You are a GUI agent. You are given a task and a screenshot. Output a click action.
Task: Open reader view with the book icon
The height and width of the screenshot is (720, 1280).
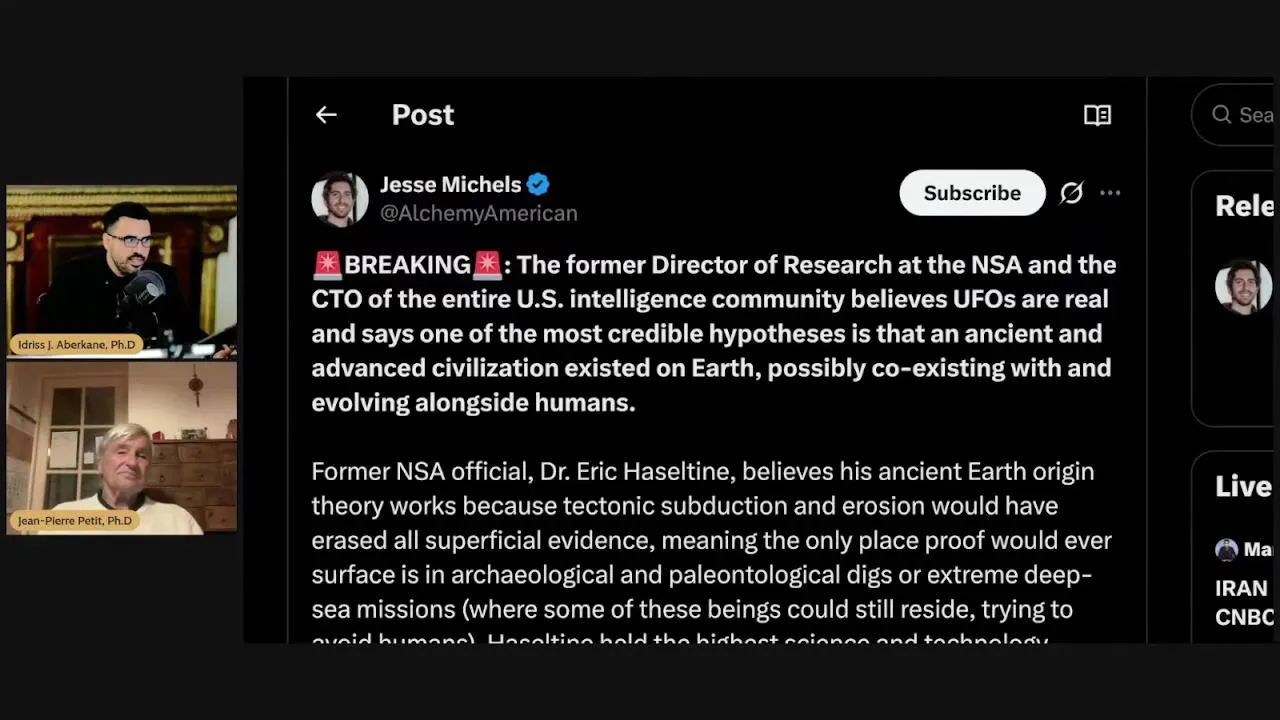(x=1097, y=115)
